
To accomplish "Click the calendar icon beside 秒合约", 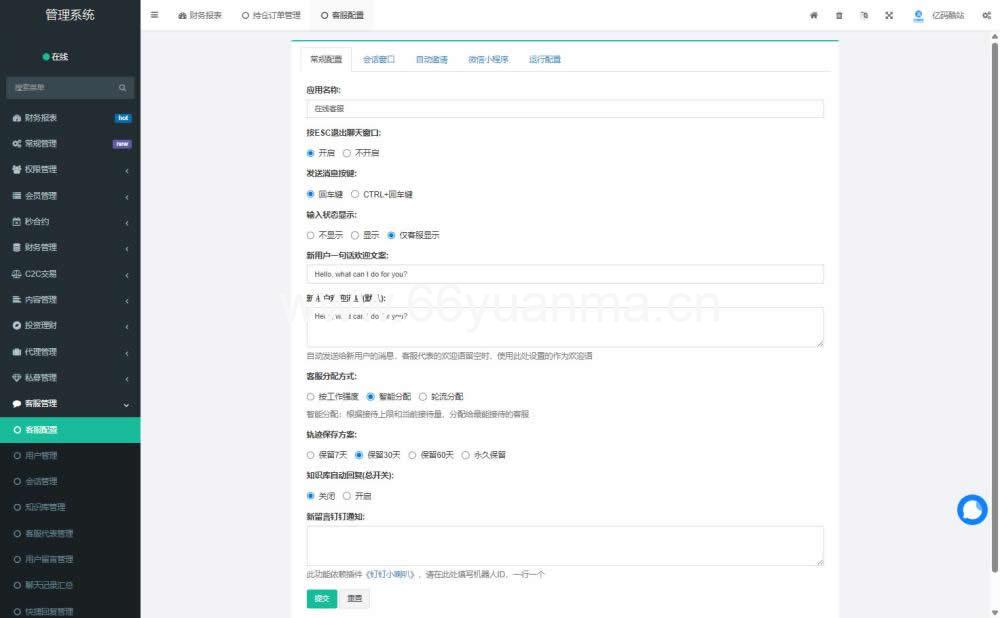I will pos(17,222).
